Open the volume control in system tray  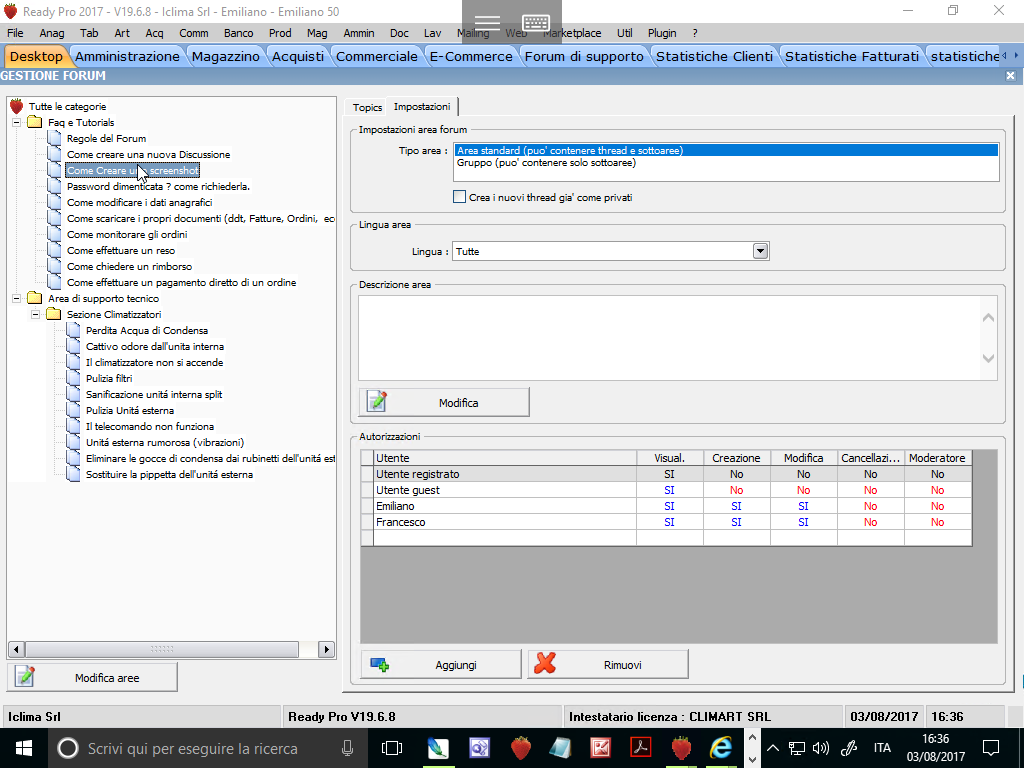pos(821,748)
